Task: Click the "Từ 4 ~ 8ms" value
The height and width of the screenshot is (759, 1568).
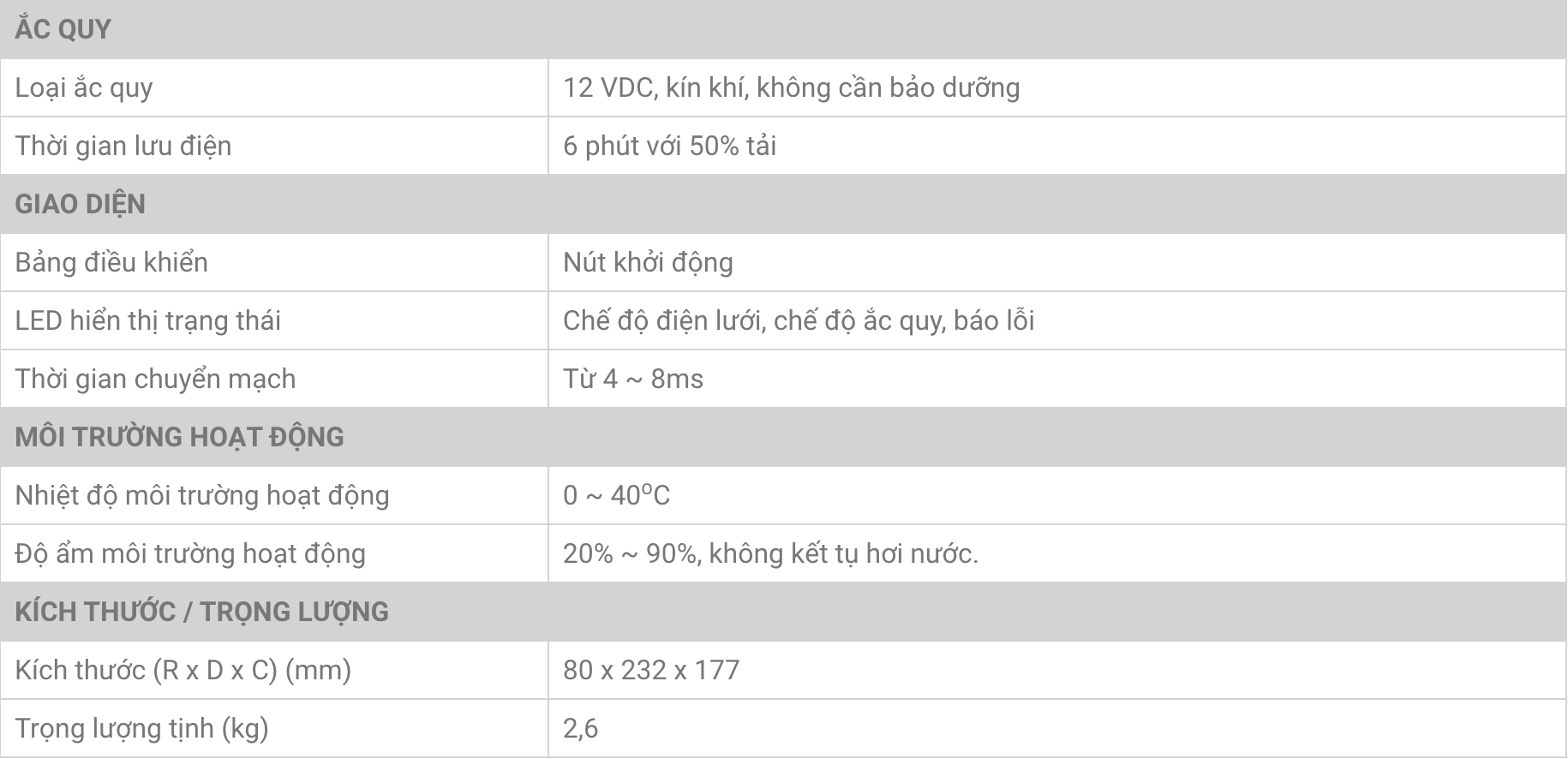Action: point(633,379)
